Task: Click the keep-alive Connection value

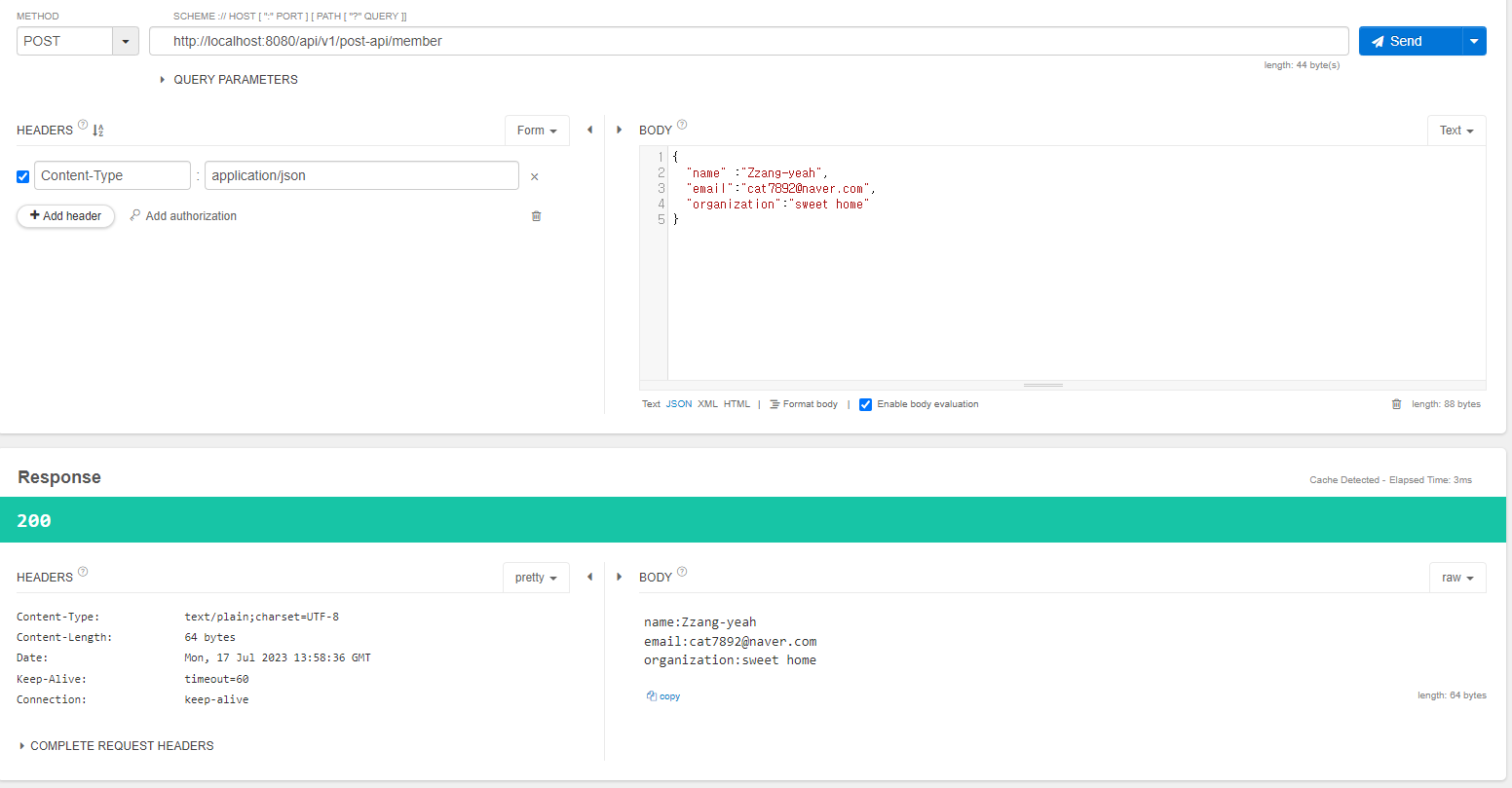Action: pyautogui.click(x=216, y=699)
